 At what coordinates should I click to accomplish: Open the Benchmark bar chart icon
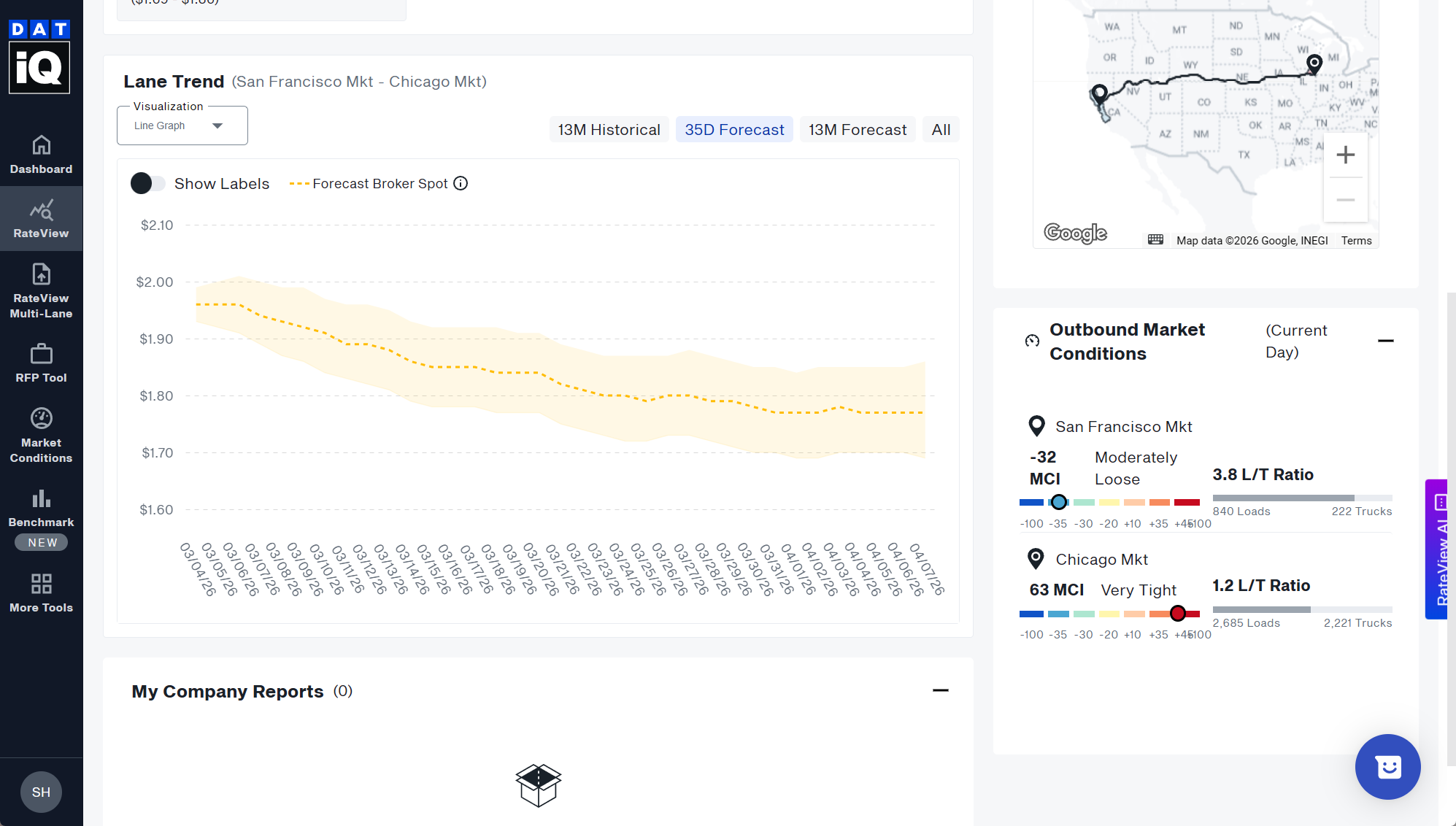click(41, 499)
